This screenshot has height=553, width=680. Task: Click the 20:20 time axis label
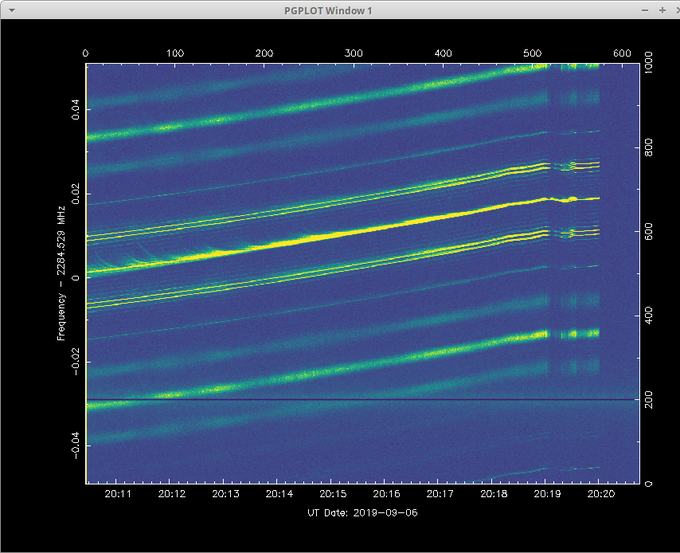(601, 494)
